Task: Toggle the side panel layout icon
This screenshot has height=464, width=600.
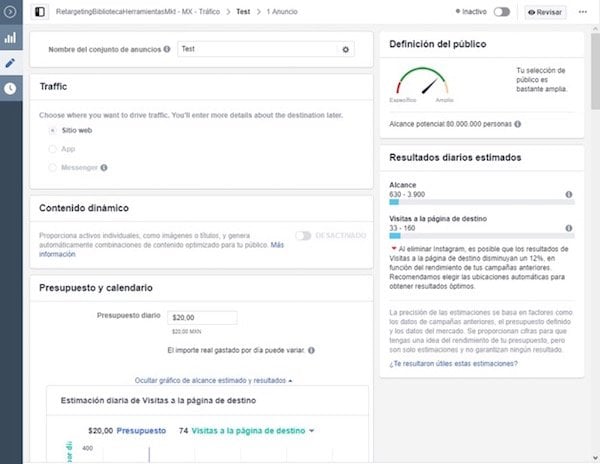Action: tap(40, 12)
